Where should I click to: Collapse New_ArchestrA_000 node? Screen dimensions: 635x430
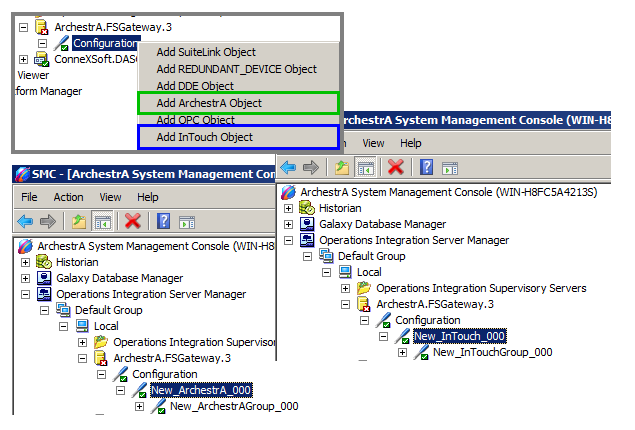[120, 391]
